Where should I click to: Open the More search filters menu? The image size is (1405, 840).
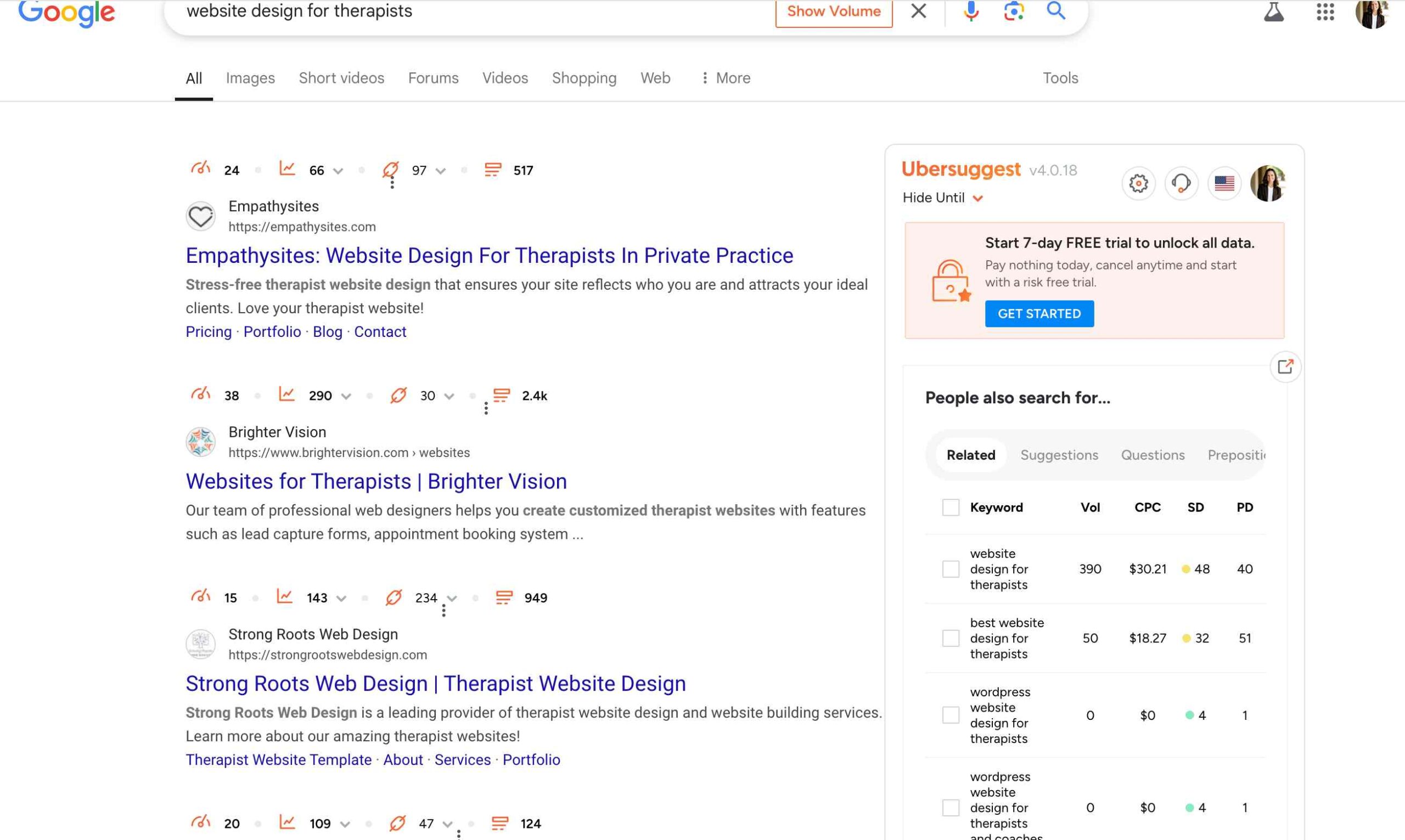click(x=726, y=78)
